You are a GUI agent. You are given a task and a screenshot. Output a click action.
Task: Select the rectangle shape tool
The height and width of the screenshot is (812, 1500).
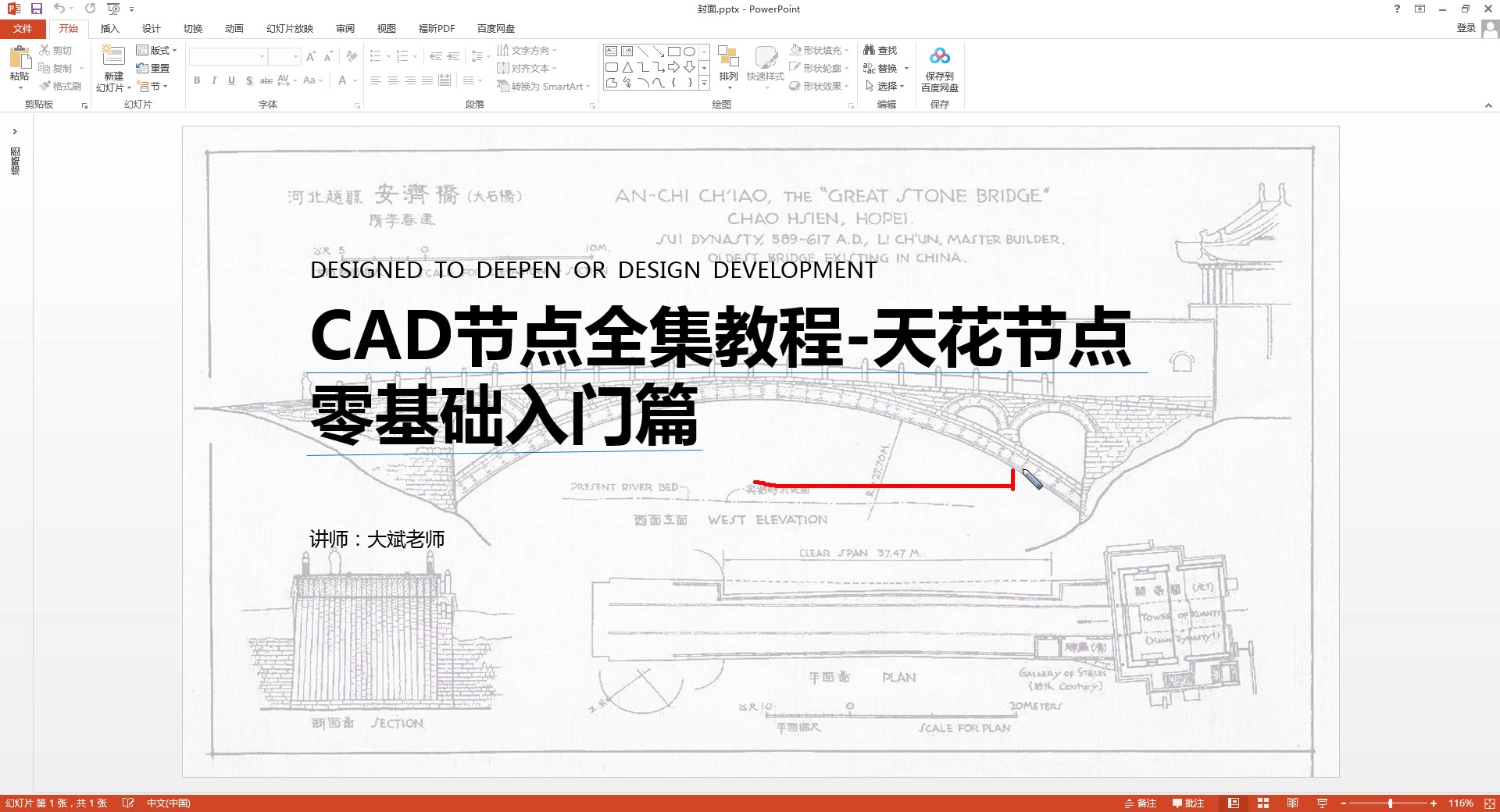675,50
